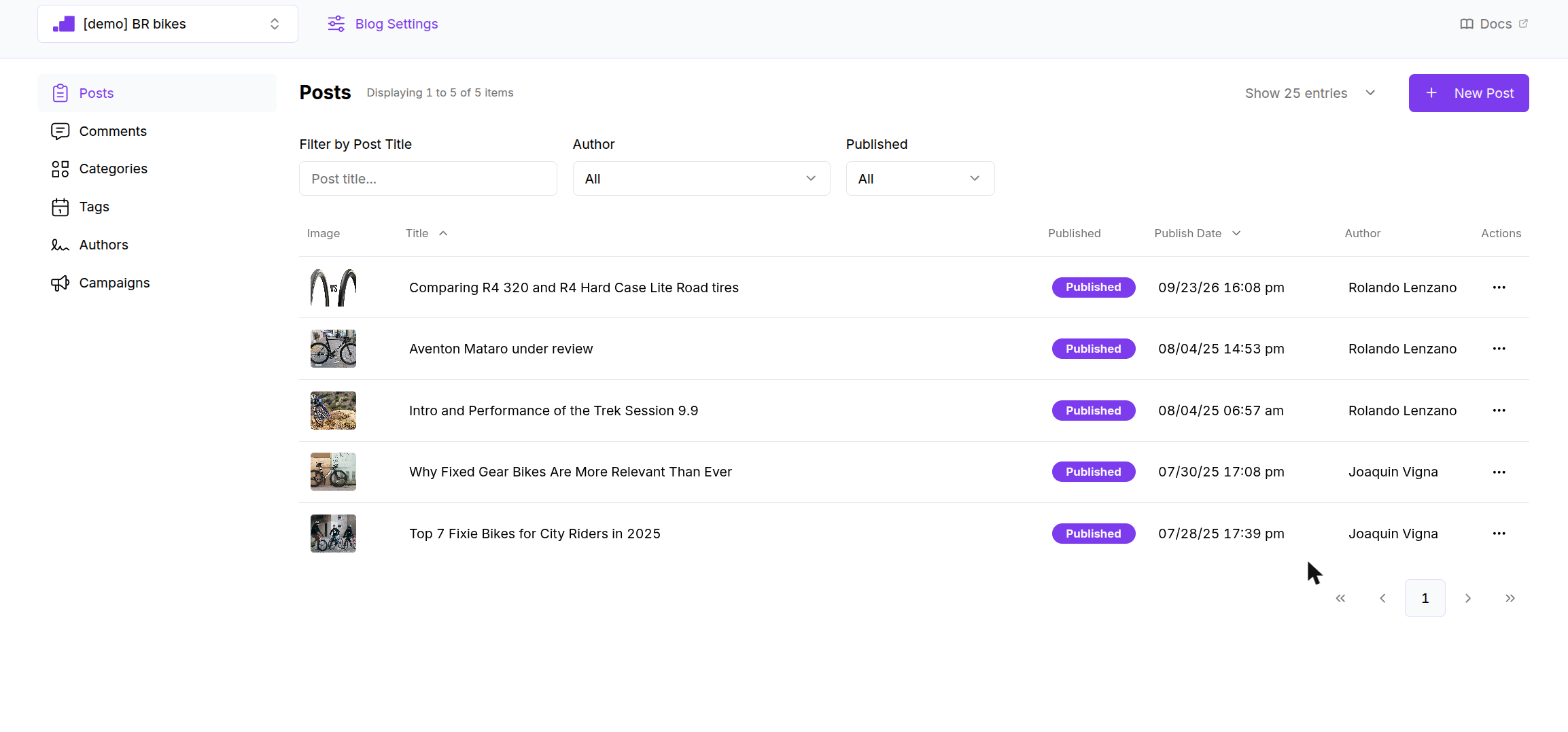Open actions menu for Aventon Mataro post
1568x732 pixels.
[1499, 349]
